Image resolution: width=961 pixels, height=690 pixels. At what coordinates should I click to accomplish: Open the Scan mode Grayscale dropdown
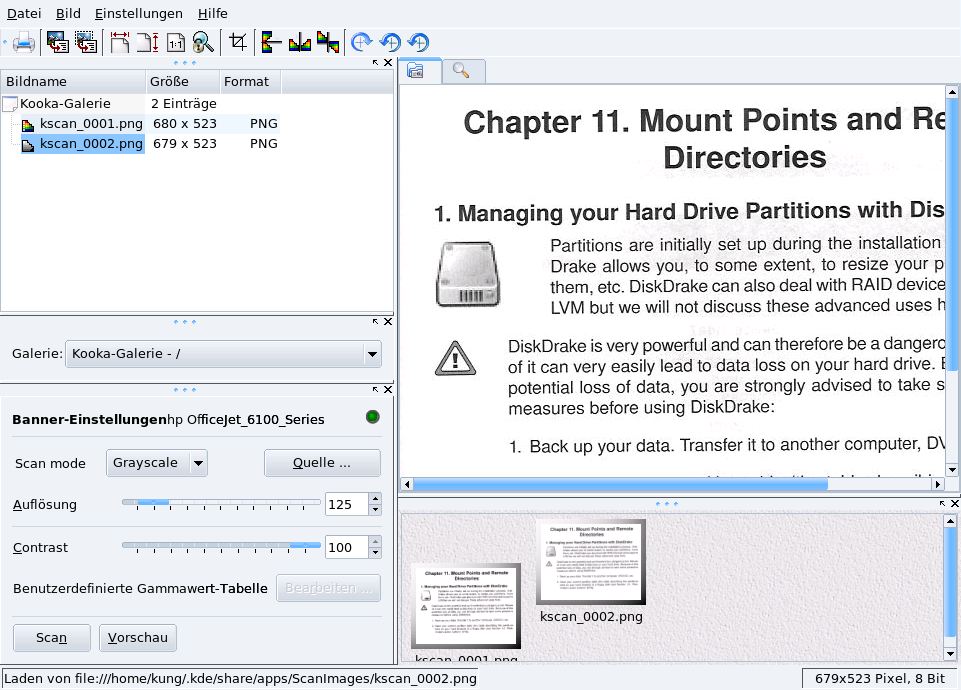(x=197, y=463)
